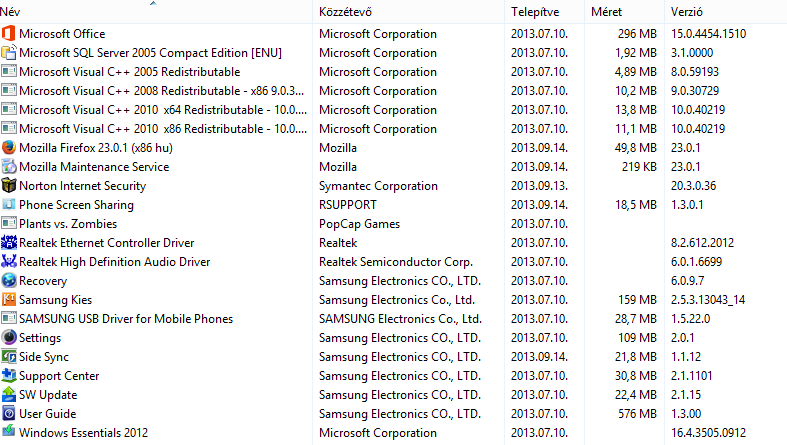Sort list by the Név column header

point(156,12)
